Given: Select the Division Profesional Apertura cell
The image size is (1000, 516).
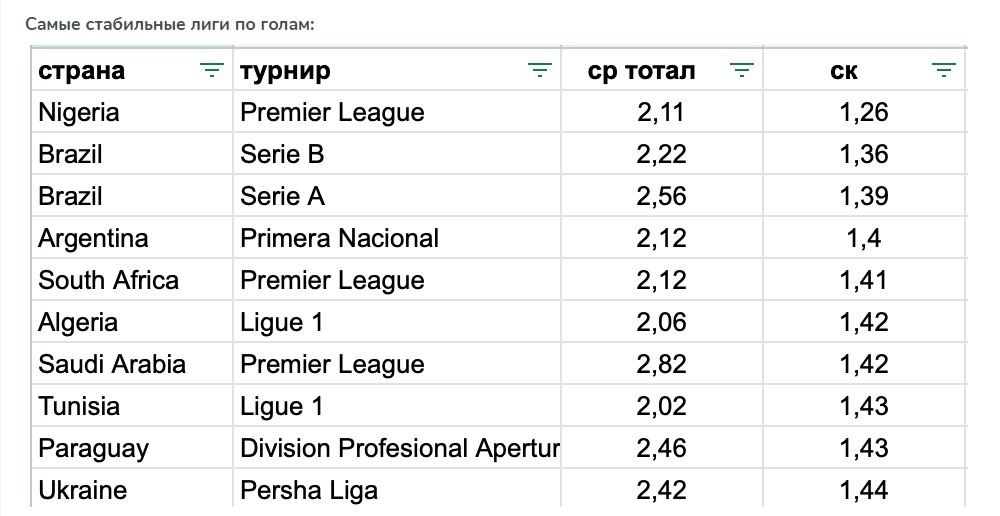Looking at the screenshot, I should click(x=399, y=449).
